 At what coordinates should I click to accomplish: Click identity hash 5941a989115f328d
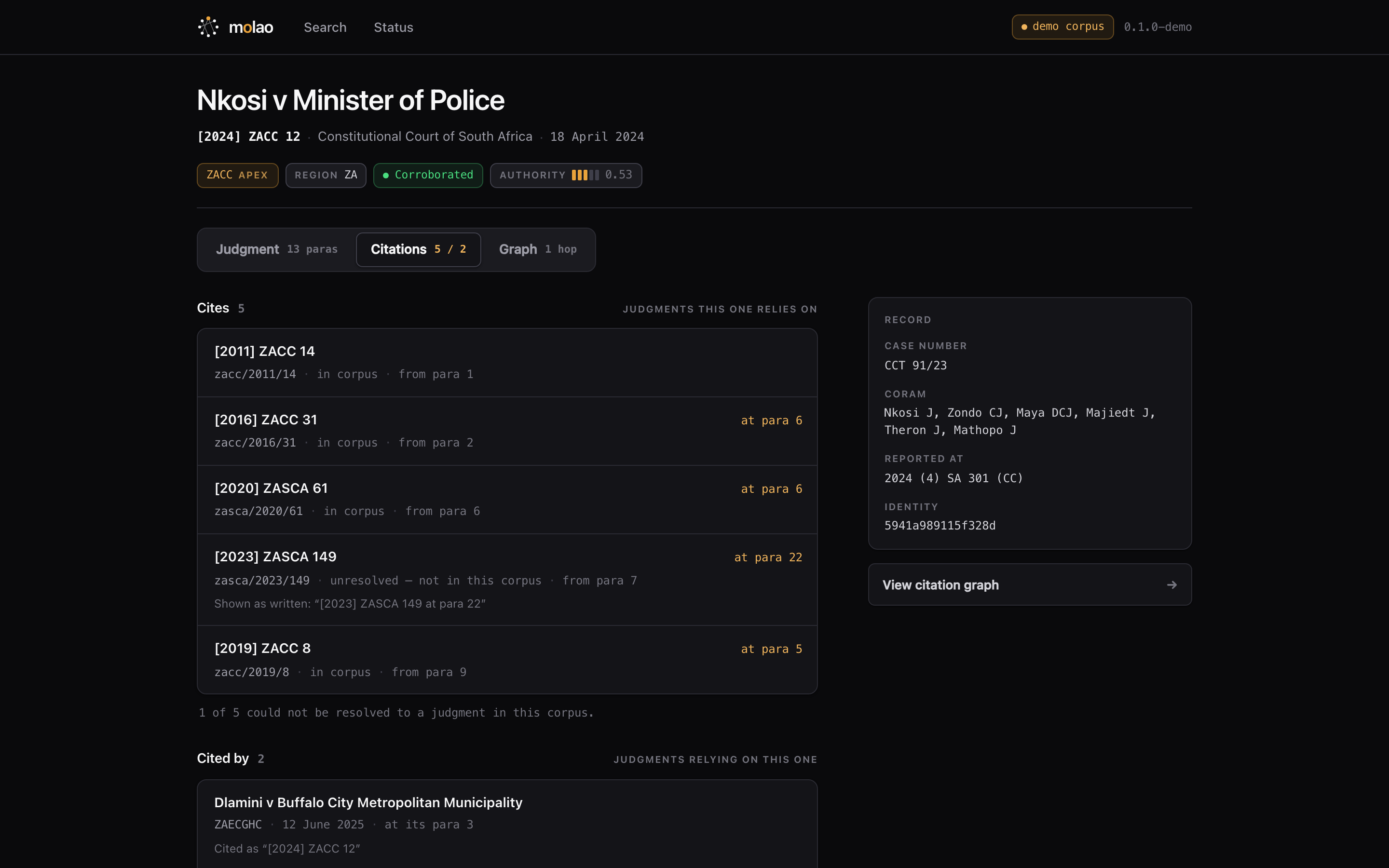pos(940,525)
